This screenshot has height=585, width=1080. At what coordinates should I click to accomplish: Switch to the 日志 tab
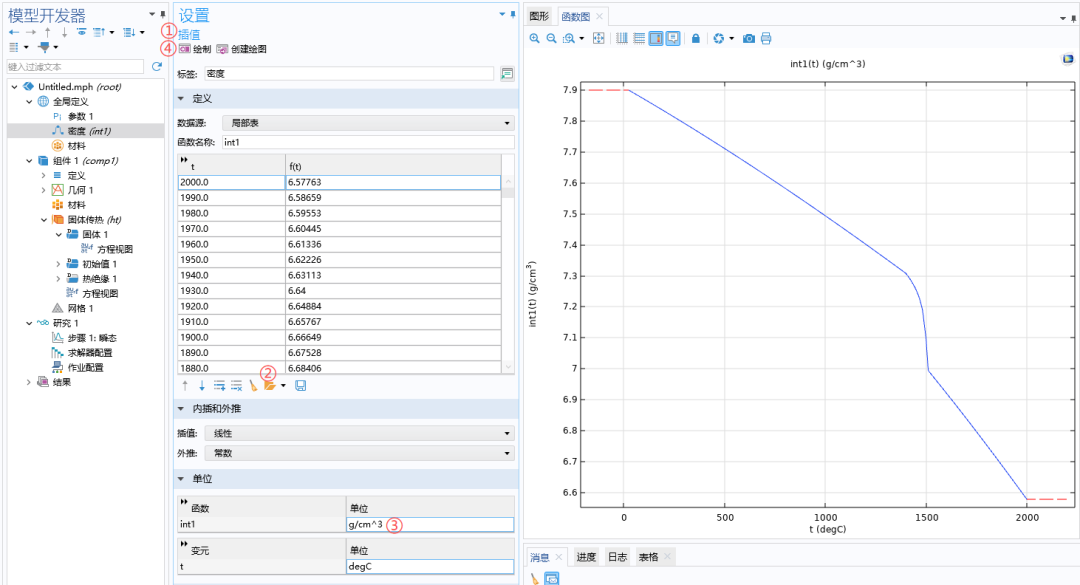point(617,557)
